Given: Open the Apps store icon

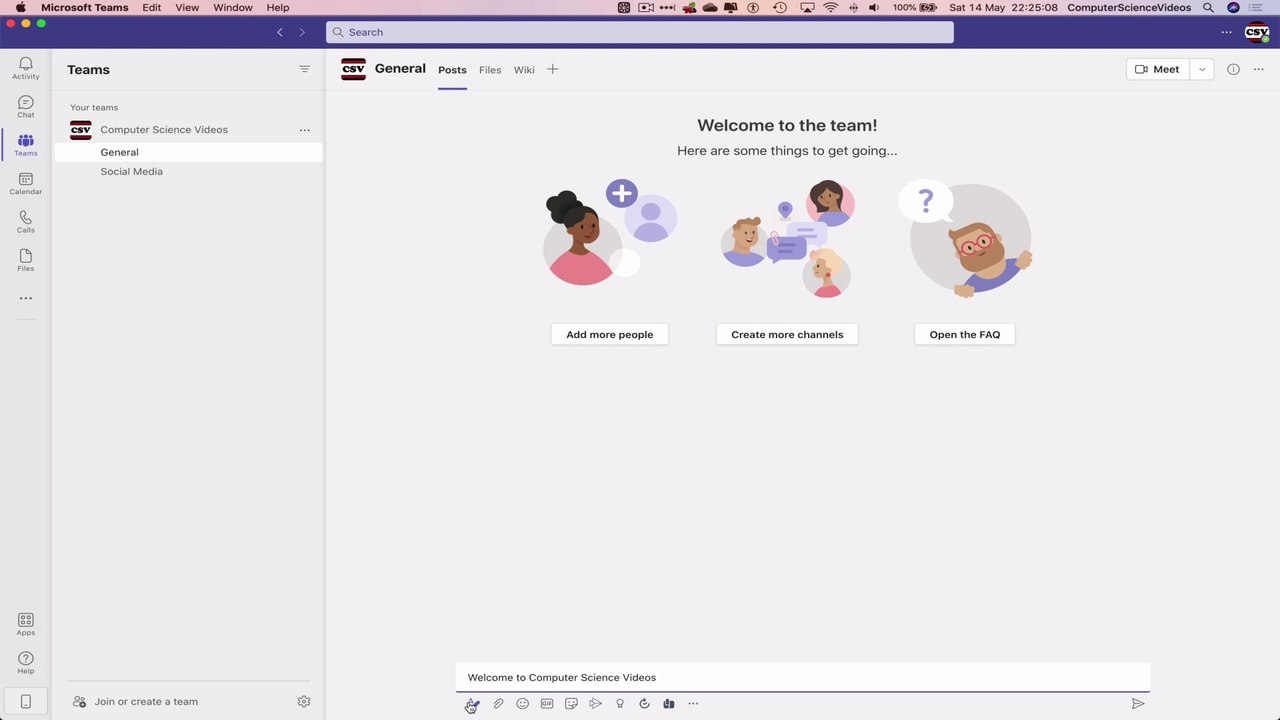Looking at the screenshot, I should click(x=26, y=624).
